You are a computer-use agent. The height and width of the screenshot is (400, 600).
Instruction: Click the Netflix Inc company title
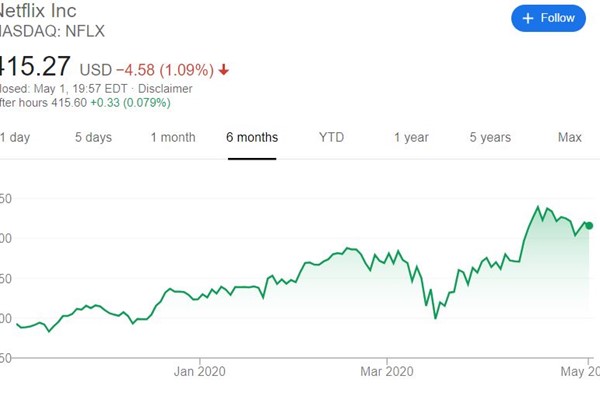[38, 10]
